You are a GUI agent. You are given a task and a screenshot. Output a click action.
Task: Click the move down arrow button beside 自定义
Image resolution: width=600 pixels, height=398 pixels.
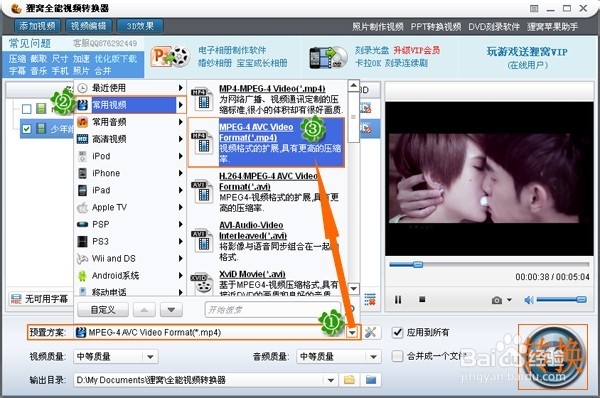pyautogui.click(x=171, y=310)
